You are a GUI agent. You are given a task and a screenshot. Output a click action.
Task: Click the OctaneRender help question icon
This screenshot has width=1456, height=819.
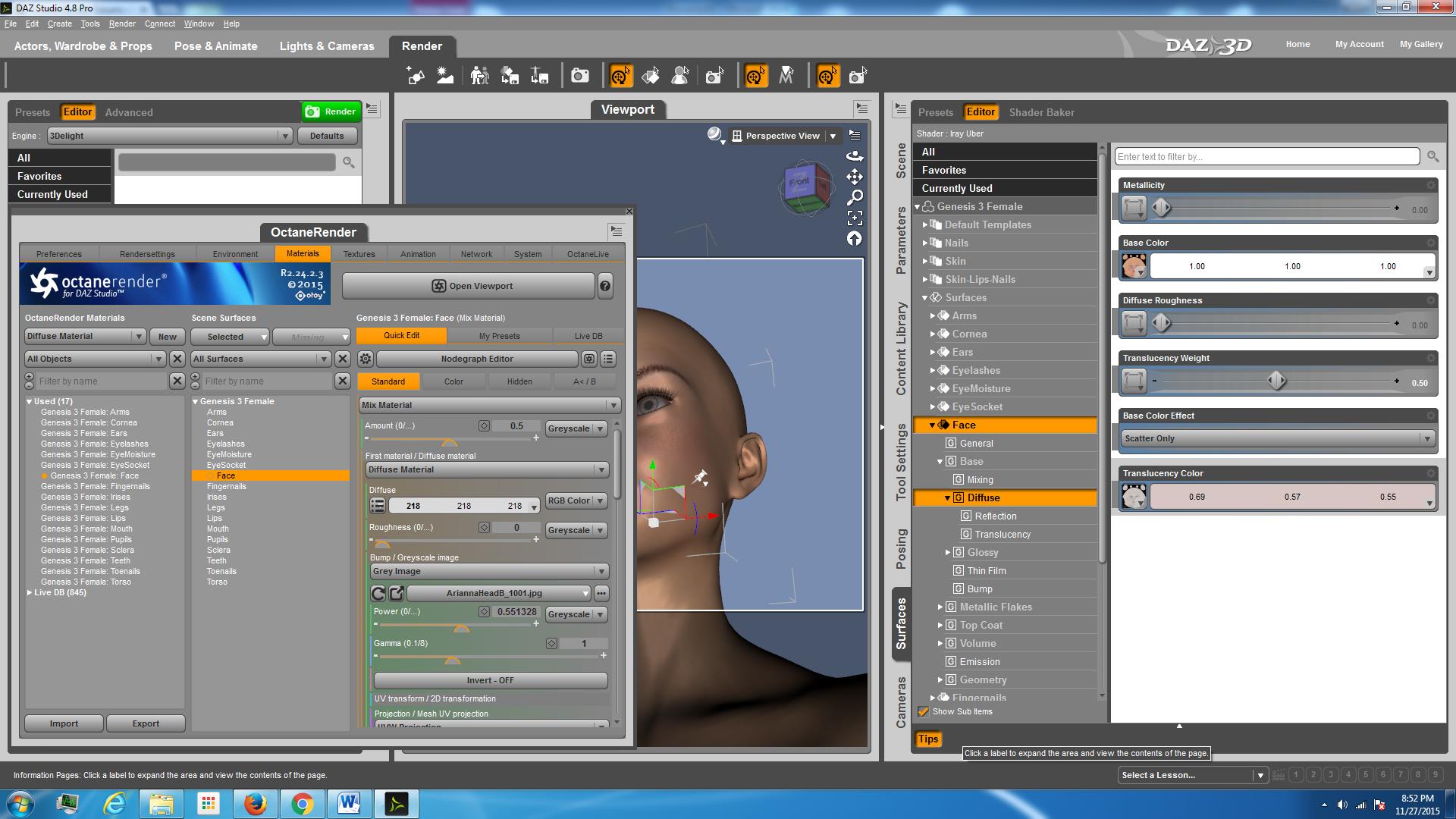click(605, 286)
